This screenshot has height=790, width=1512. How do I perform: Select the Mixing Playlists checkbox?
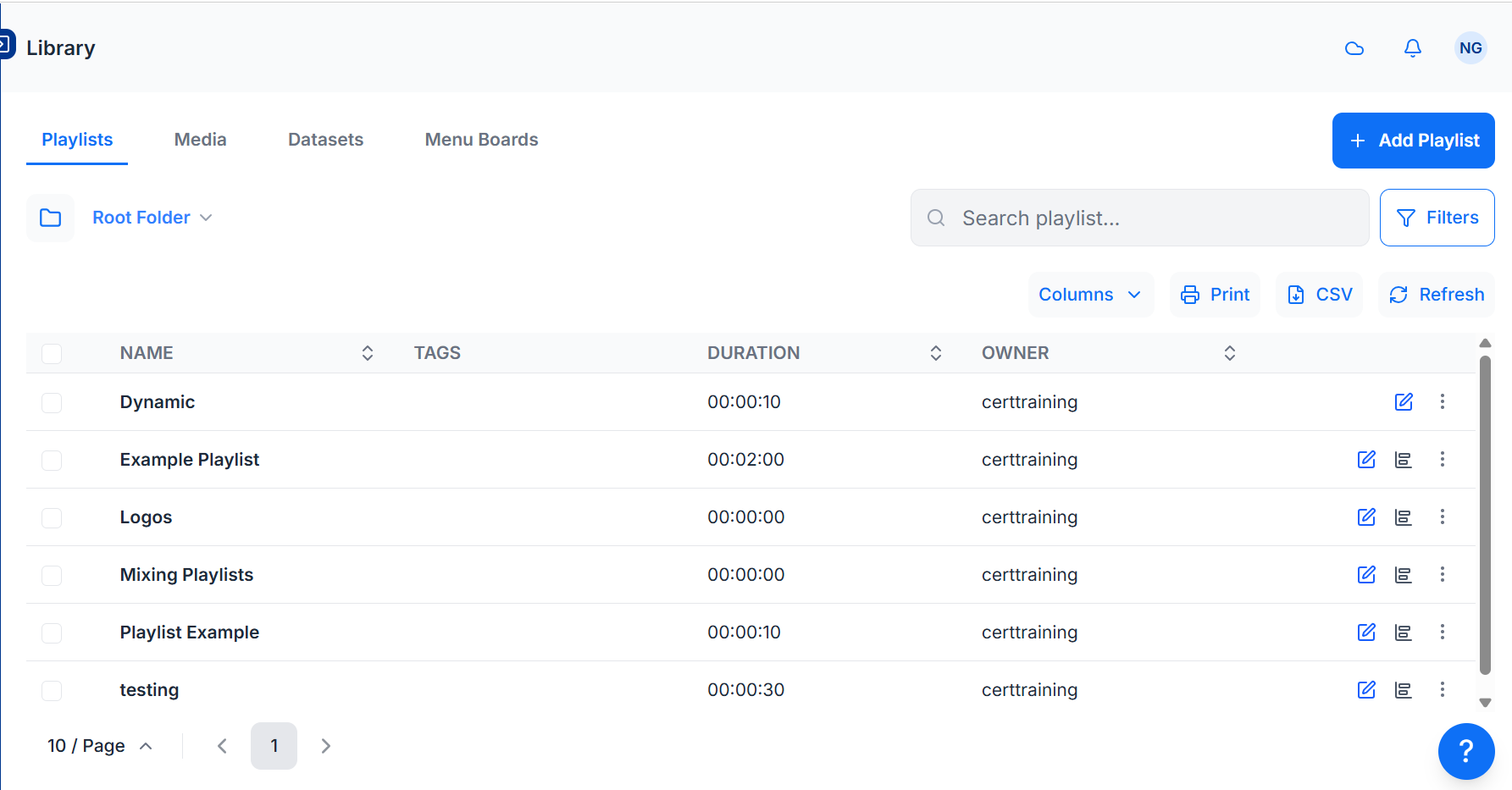click(52, 575)
